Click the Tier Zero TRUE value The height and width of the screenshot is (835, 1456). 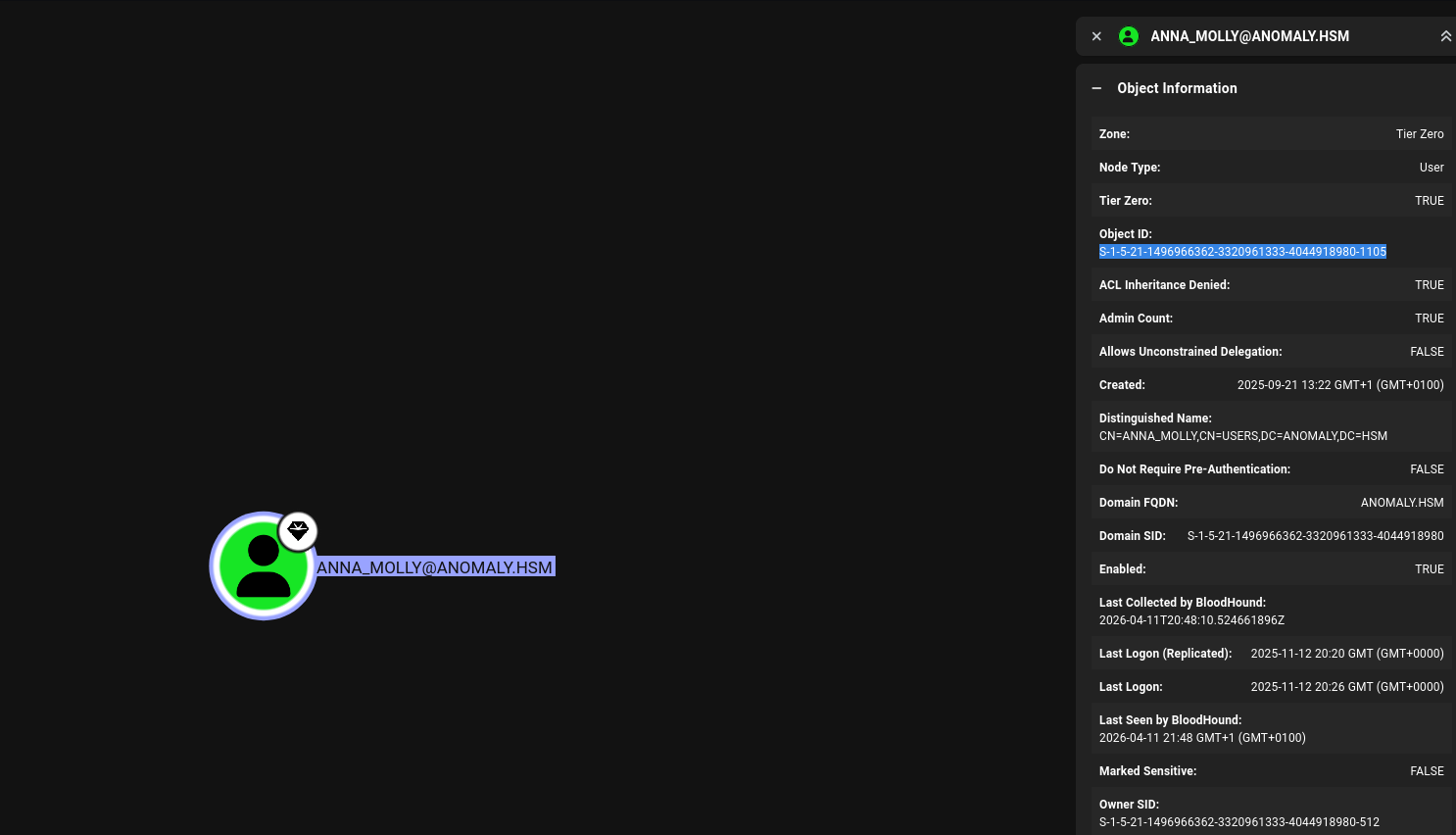tap(1430, 201)
